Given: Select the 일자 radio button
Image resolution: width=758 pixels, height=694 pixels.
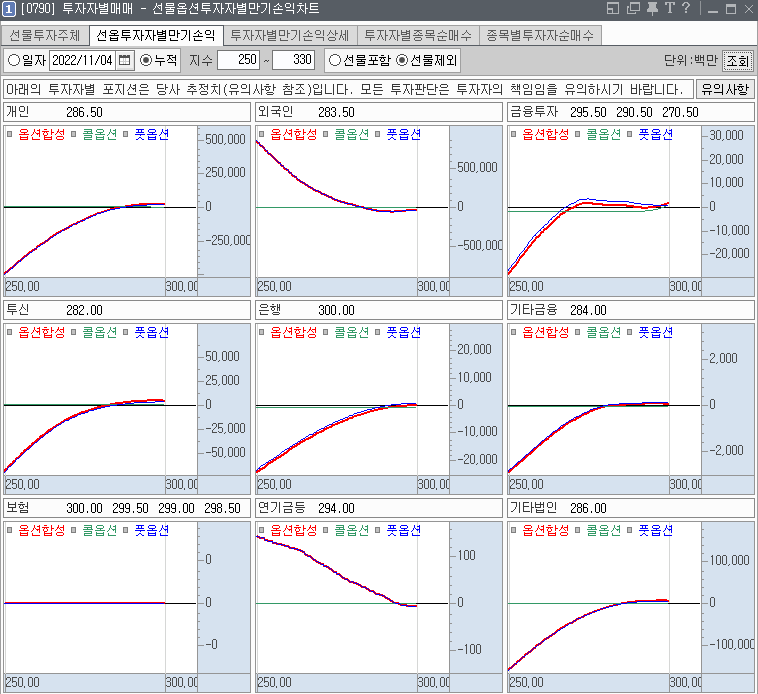Looking at the screenshot, I should tap(14, 60).
